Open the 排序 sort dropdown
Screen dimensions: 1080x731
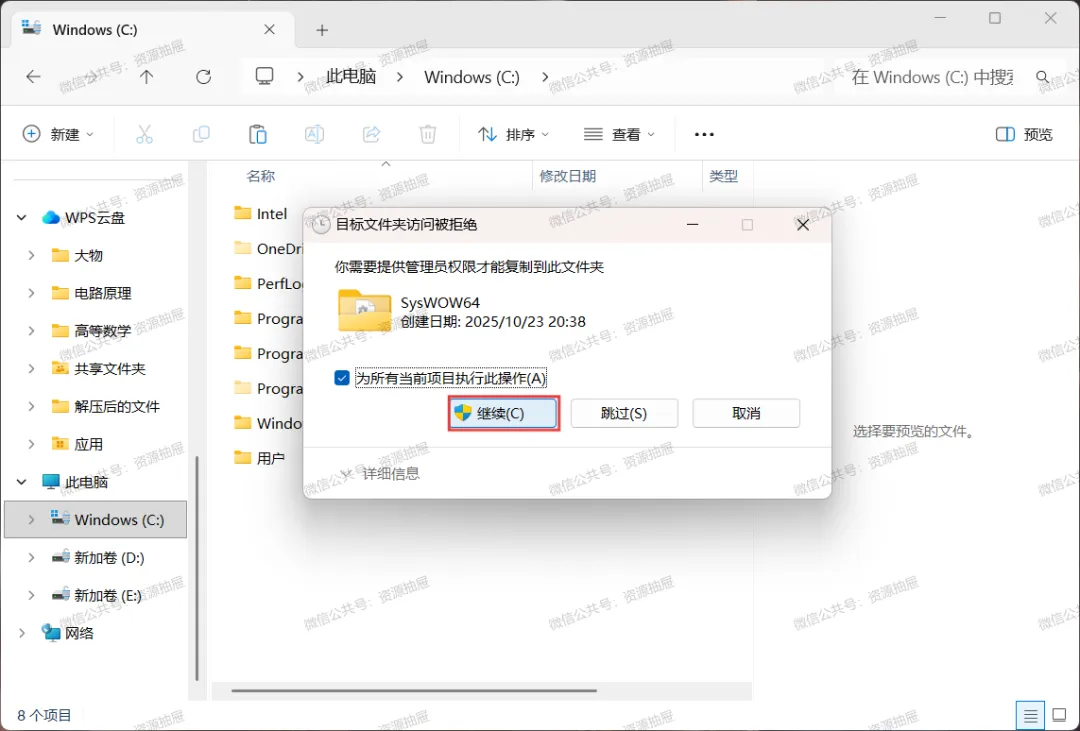(x=514, y=134)
